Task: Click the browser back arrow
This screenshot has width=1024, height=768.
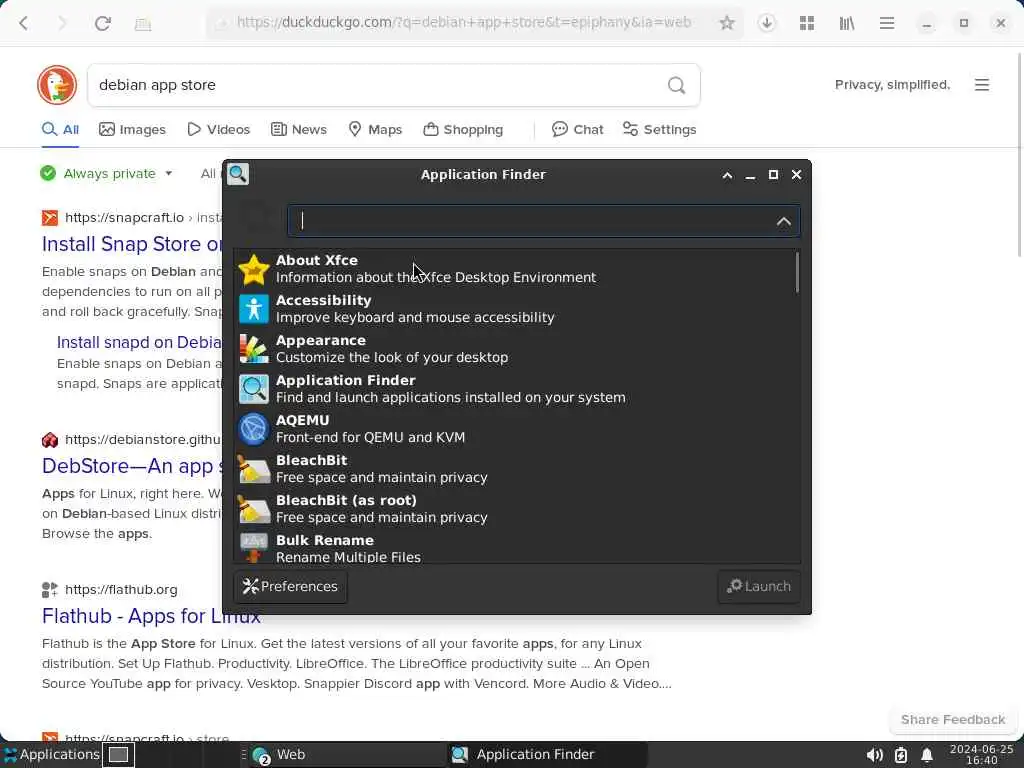Action: tap(24, 24)
